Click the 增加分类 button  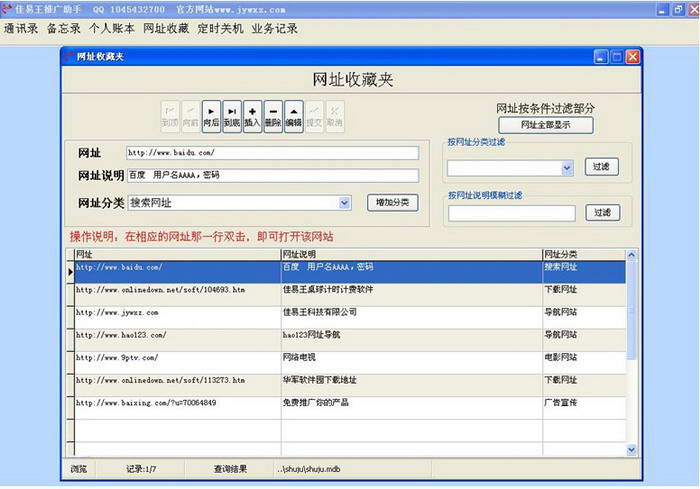(x=392, y=203)
